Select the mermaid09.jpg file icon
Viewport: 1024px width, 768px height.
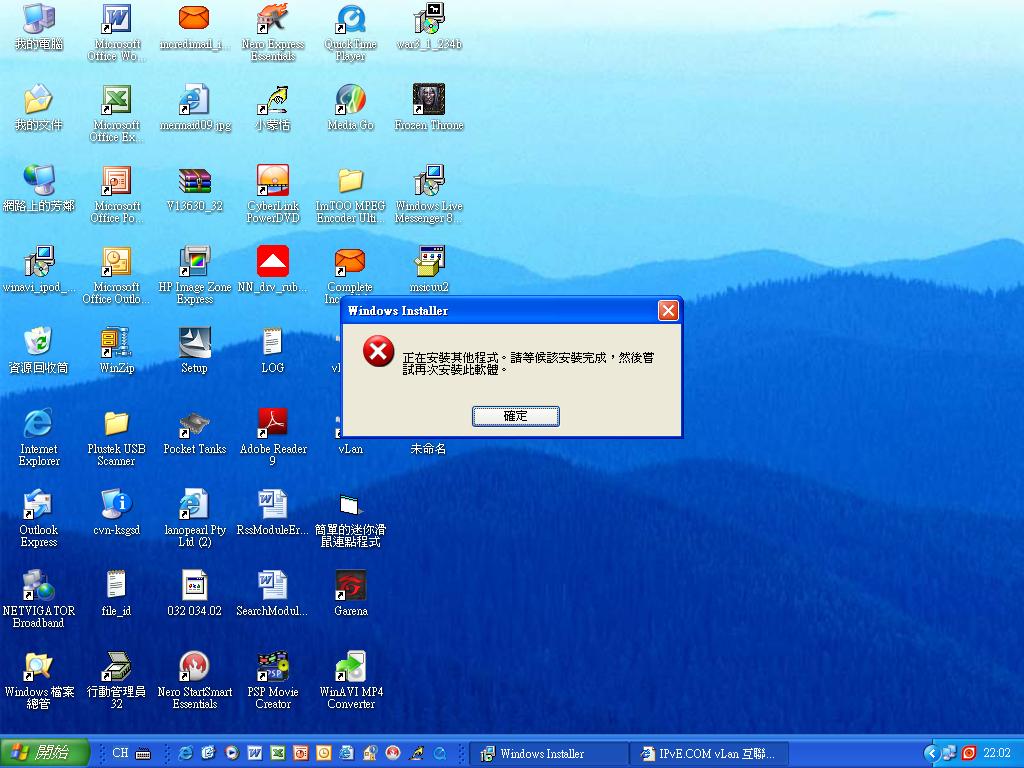pos(195,109)
